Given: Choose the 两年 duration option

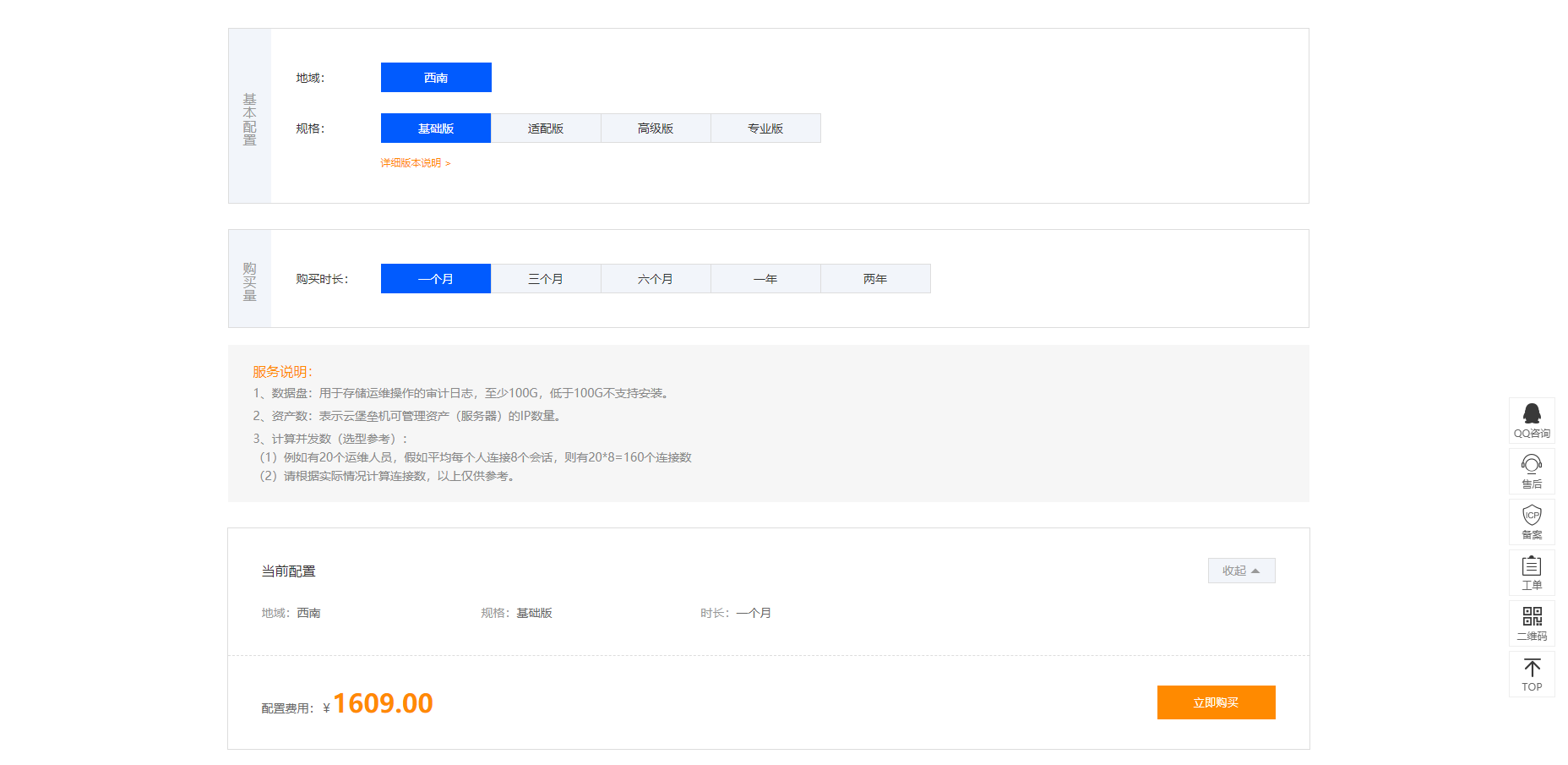Looking at the screenshot, I should [875, 278].
